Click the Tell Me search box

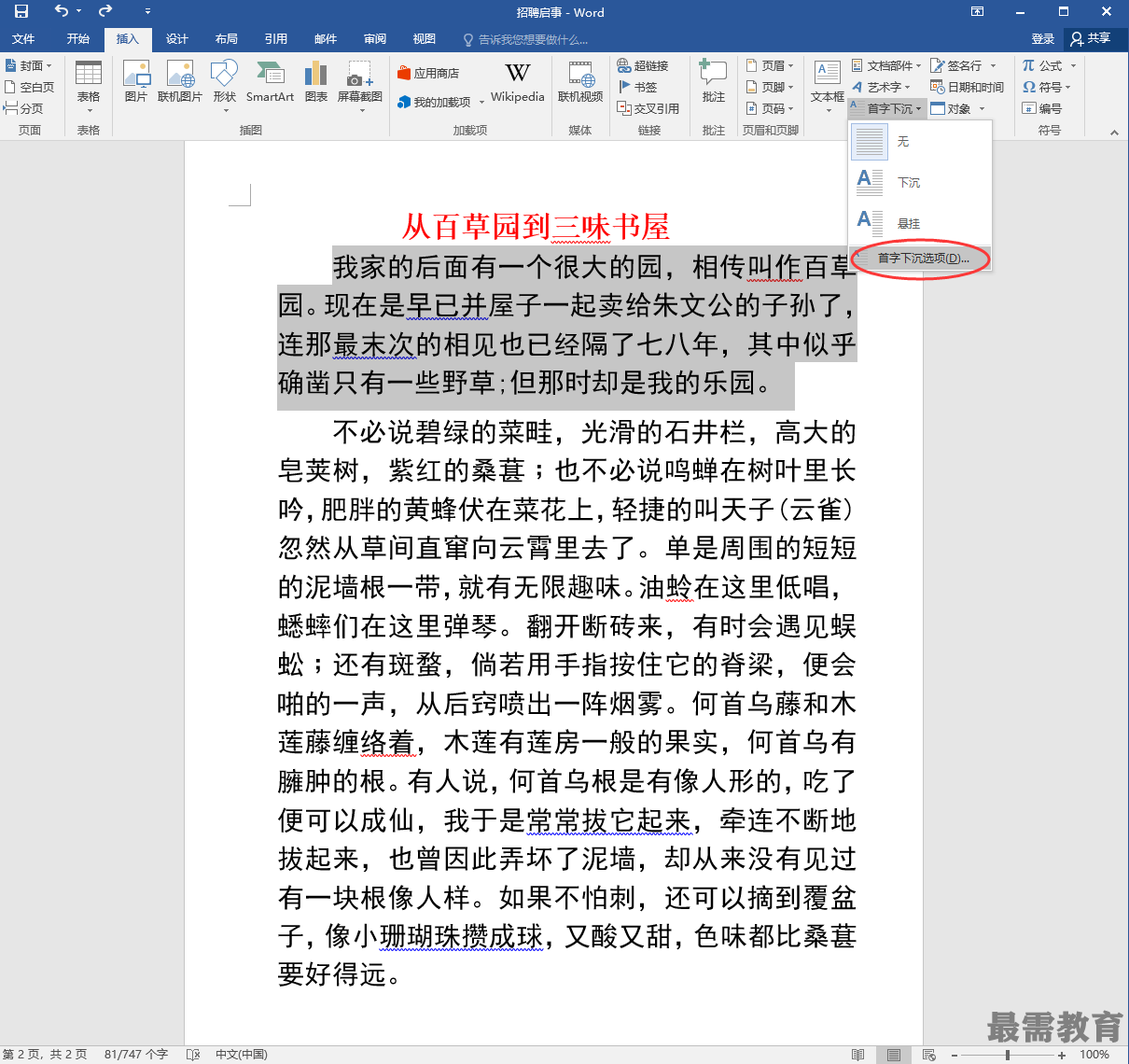click(527, 39)
